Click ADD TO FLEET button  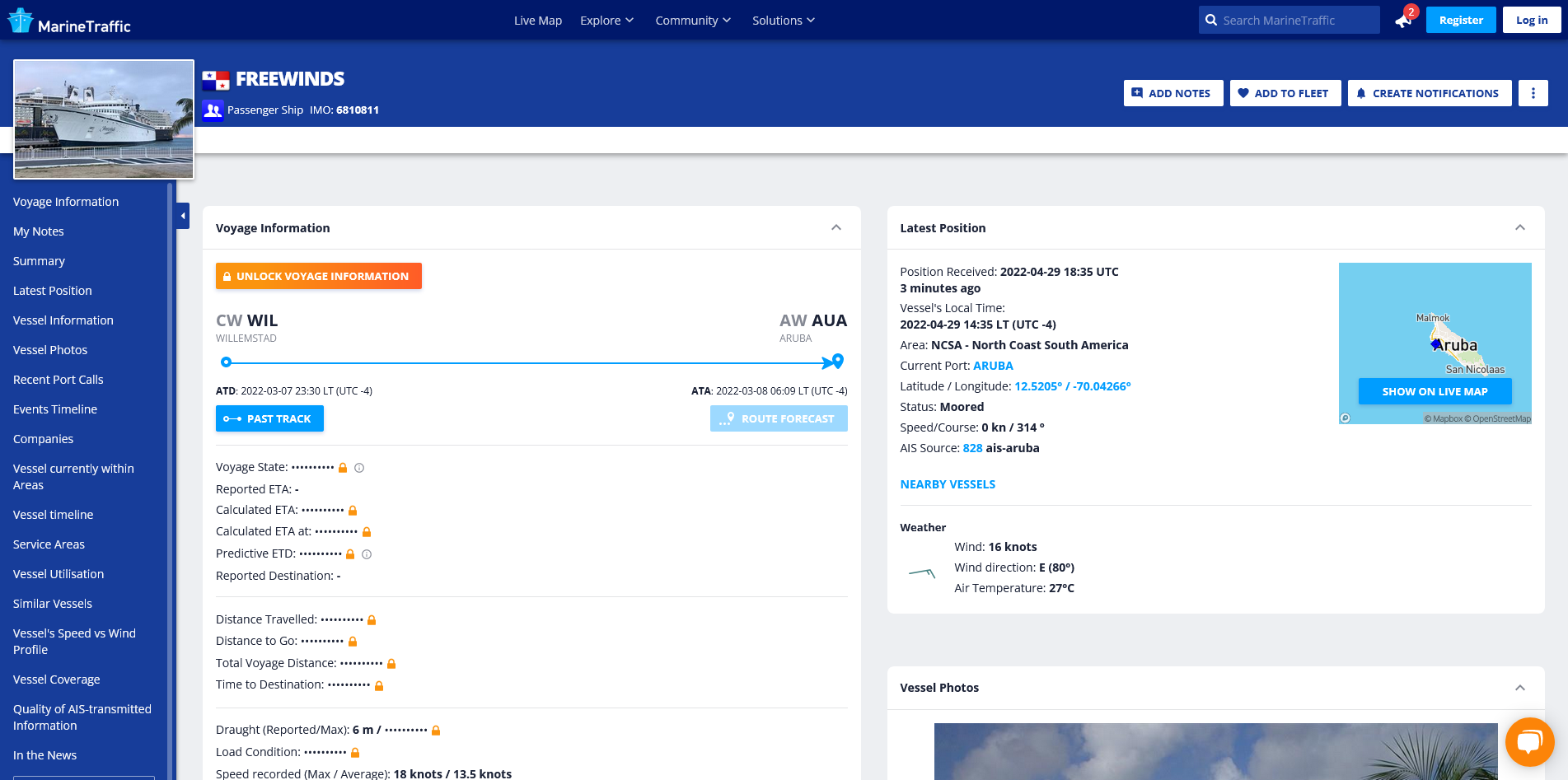1285,93
